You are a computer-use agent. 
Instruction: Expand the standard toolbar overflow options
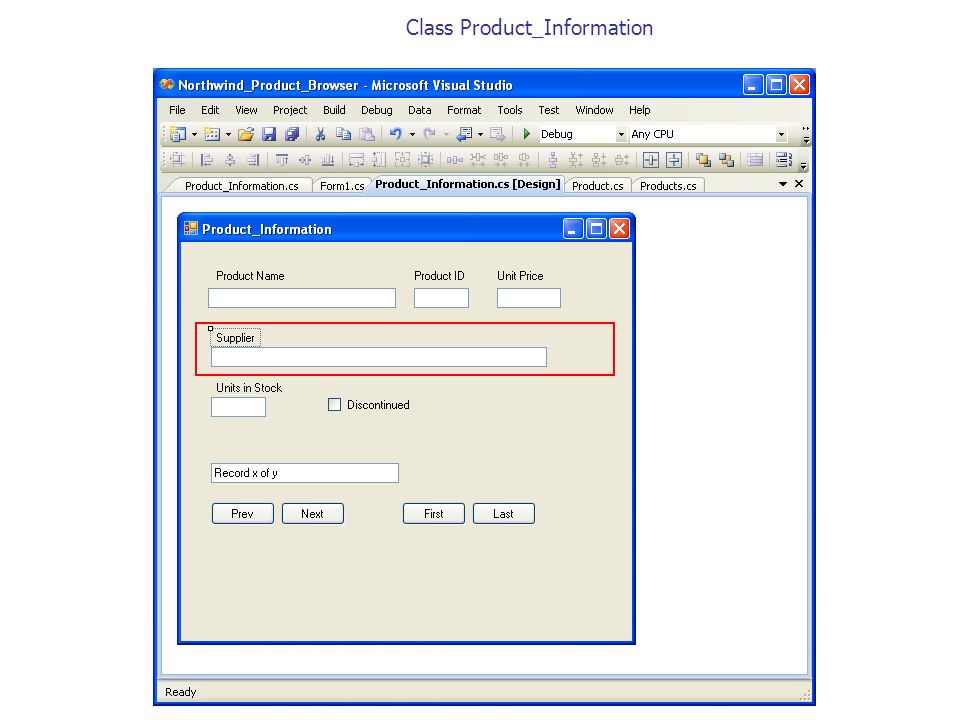806,135
